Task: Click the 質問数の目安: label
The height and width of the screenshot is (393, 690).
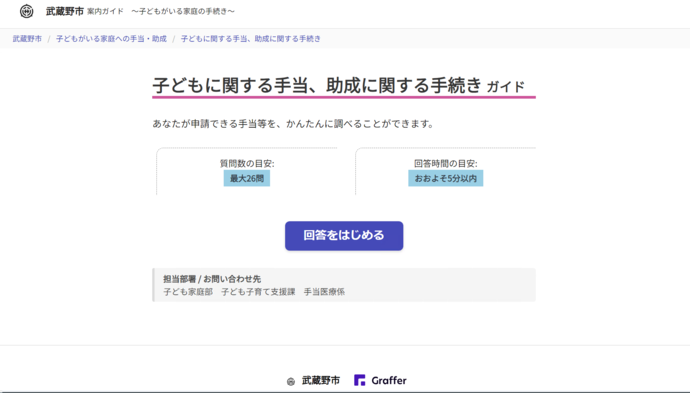Action: (247, 163)
